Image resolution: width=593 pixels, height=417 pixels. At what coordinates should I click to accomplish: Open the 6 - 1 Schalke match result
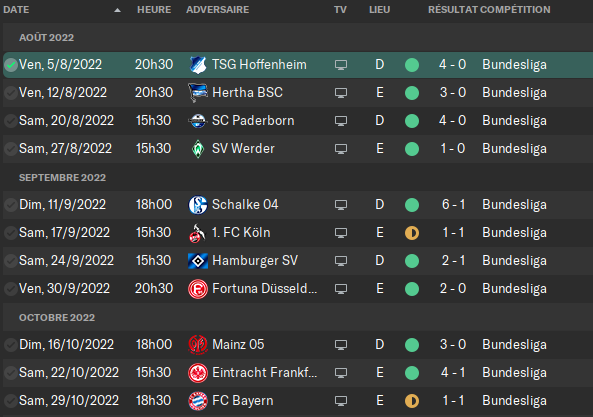point(453,205)
